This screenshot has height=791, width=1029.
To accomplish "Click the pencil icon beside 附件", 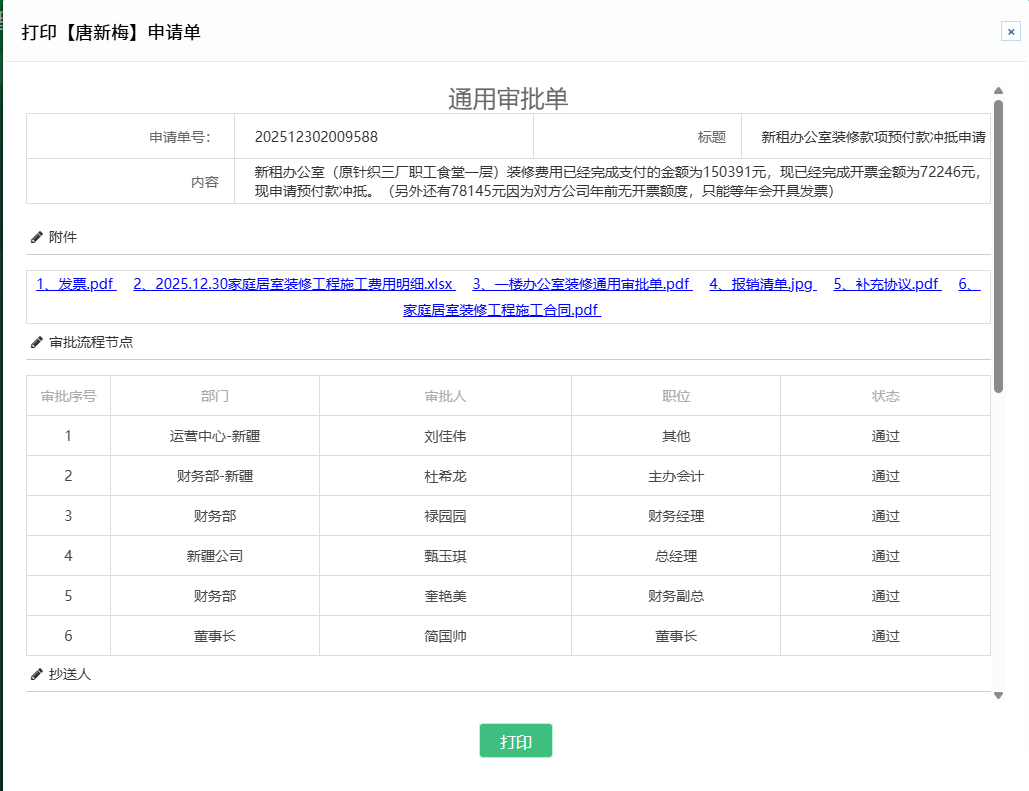I will (37, 238).
